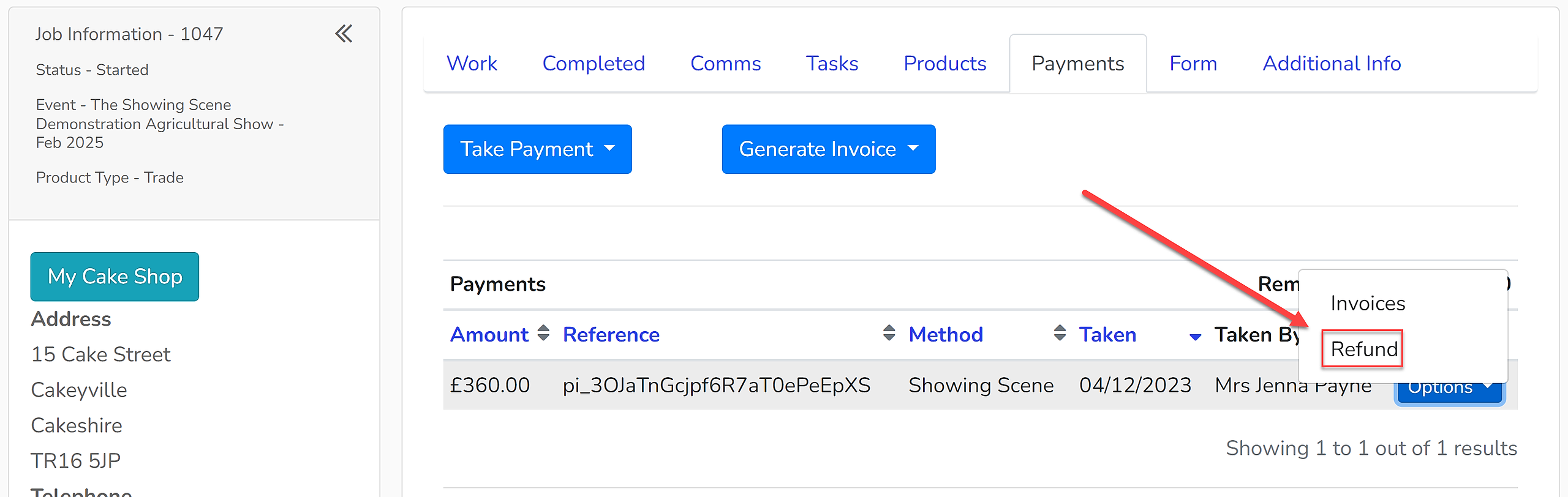
Task: Click the TR16 5JP postcode
Action: point(75,461)
